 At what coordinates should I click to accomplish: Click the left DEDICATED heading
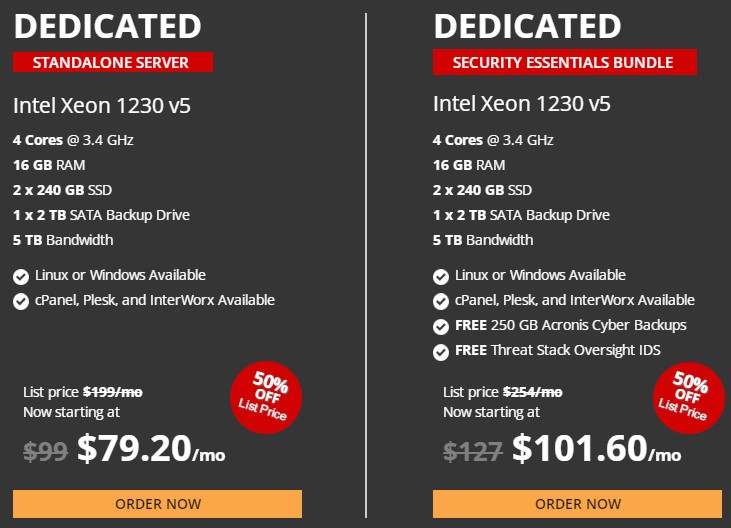[x=107, y=26]
